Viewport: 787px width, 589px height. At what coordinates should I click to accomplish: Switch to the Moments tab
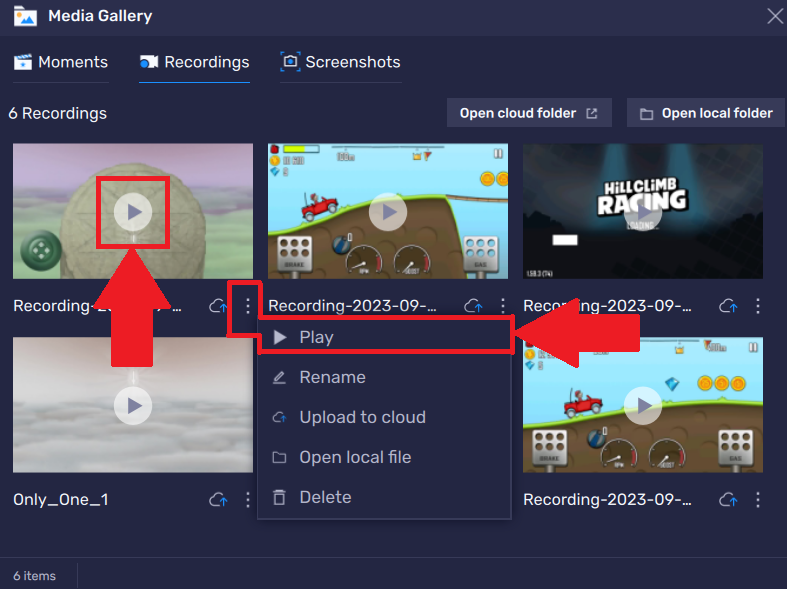click(61, 62)
